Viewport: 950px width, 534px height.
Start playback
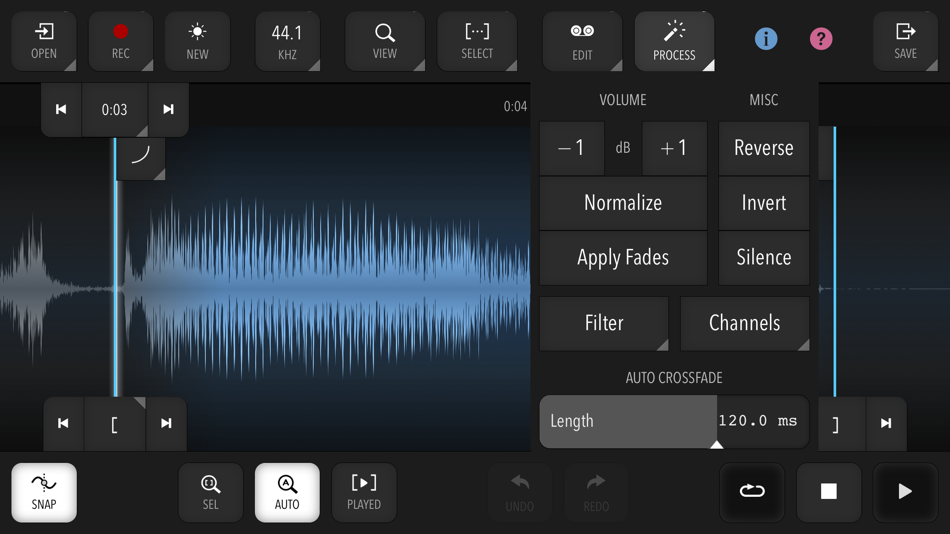click(x=905, y=492)
